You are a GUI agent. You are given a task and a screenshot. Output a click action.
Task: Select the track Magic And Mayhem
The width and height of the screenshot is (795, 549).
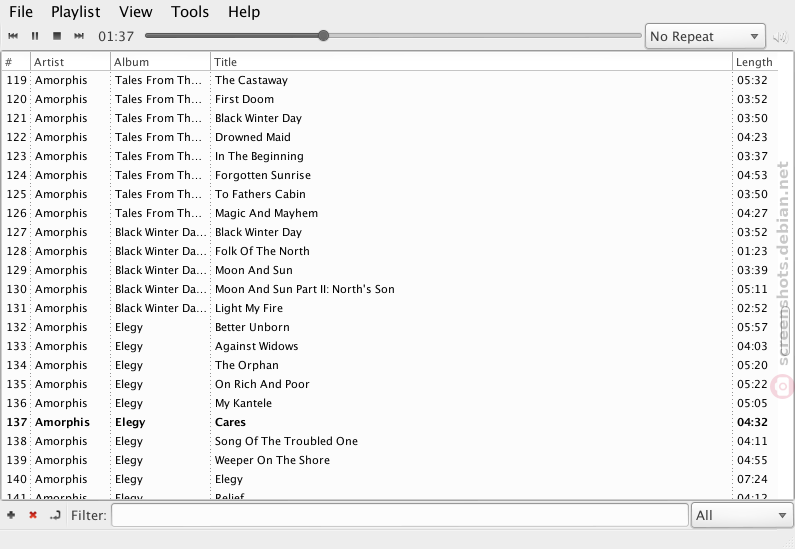[389, 213]
